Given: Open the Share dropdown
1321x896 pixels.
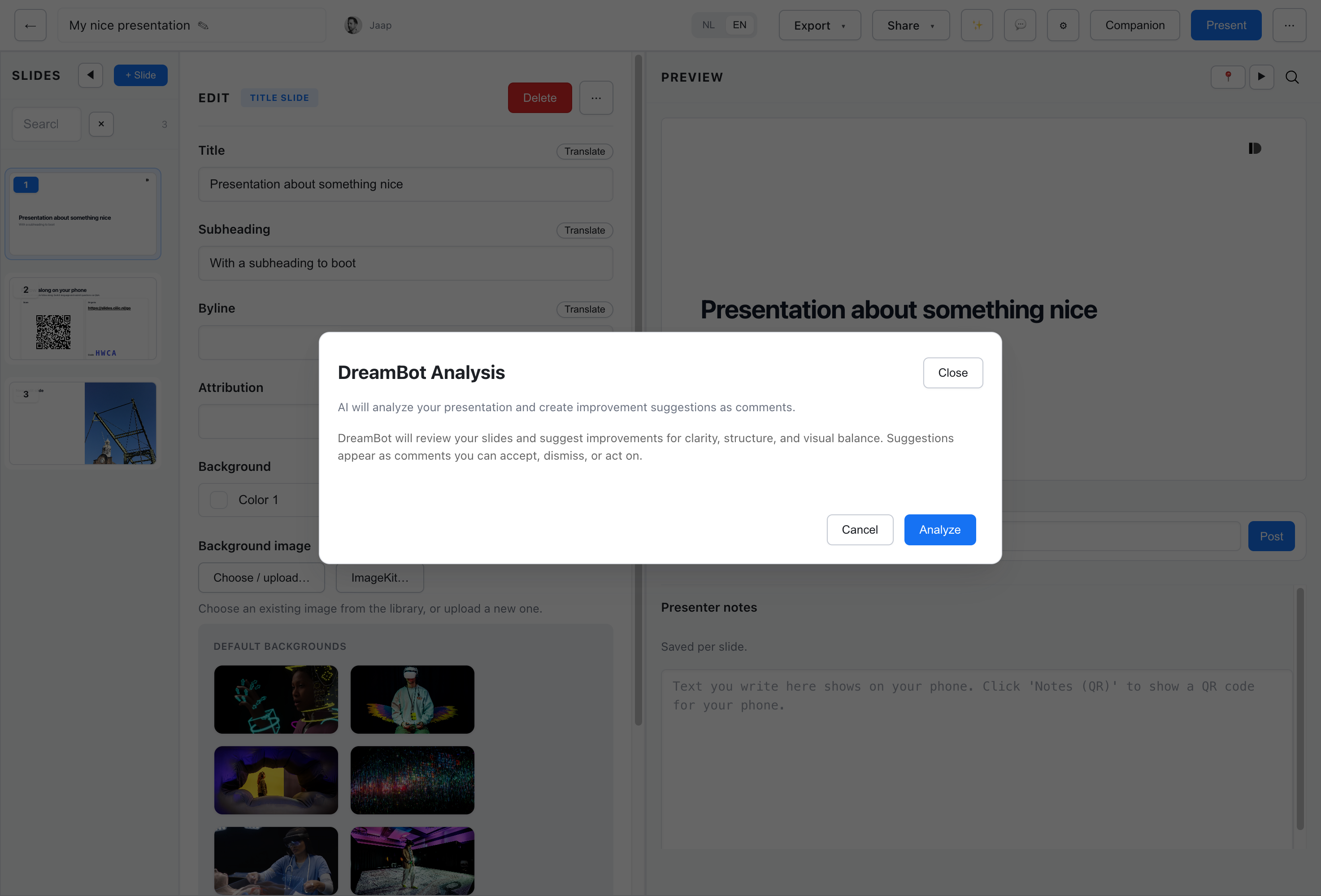Looking at the screenshot, I should coord(911,26).
